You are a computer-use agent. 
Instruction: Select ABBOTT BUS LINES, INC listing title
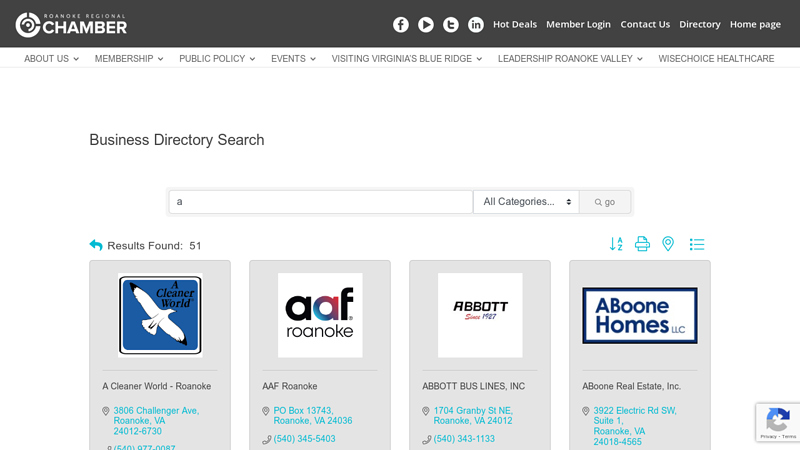click(473, 386)
